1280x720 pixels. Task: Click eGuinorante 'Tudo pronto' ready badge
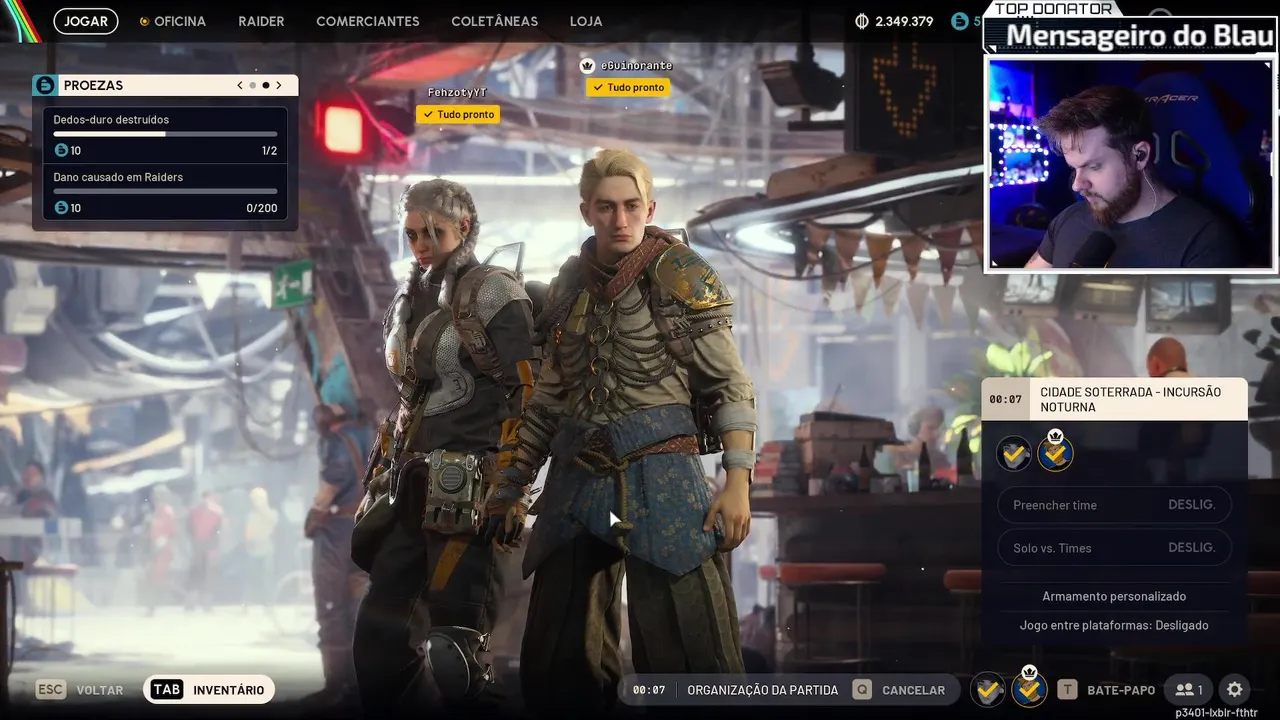(628, 87)
